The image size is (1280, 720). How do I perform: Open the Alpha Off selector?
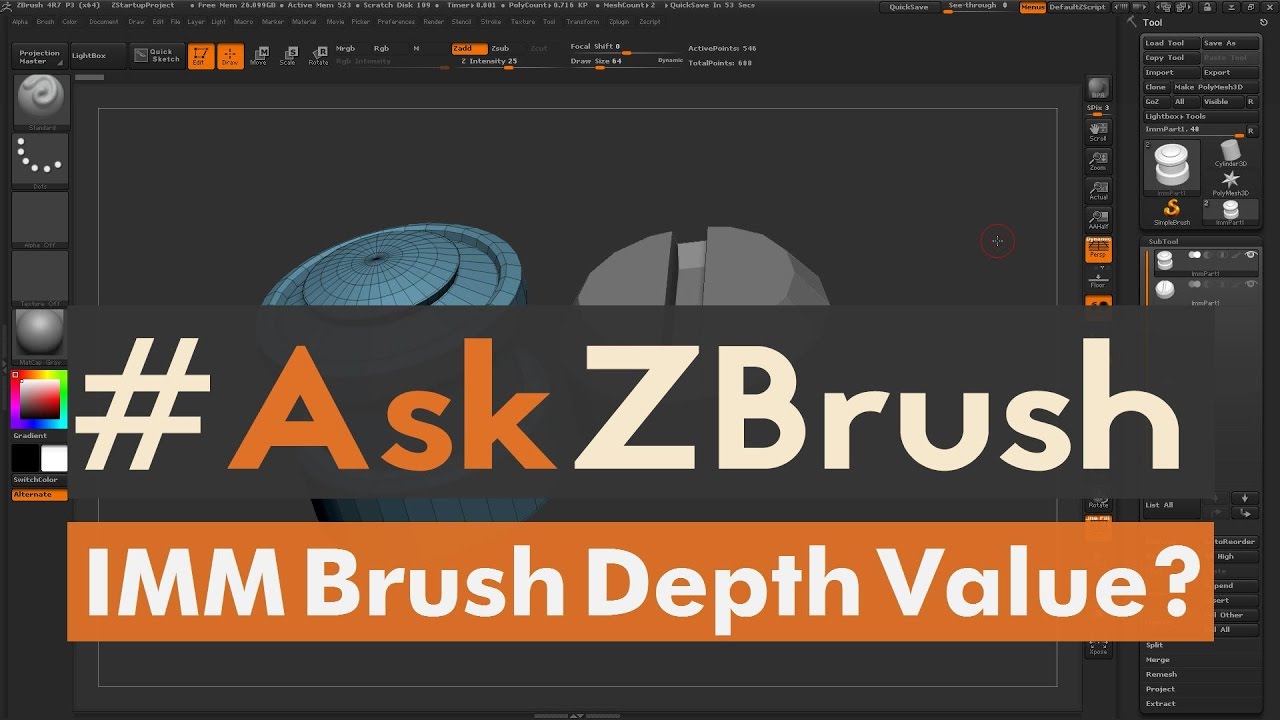(x=40, y=219)
